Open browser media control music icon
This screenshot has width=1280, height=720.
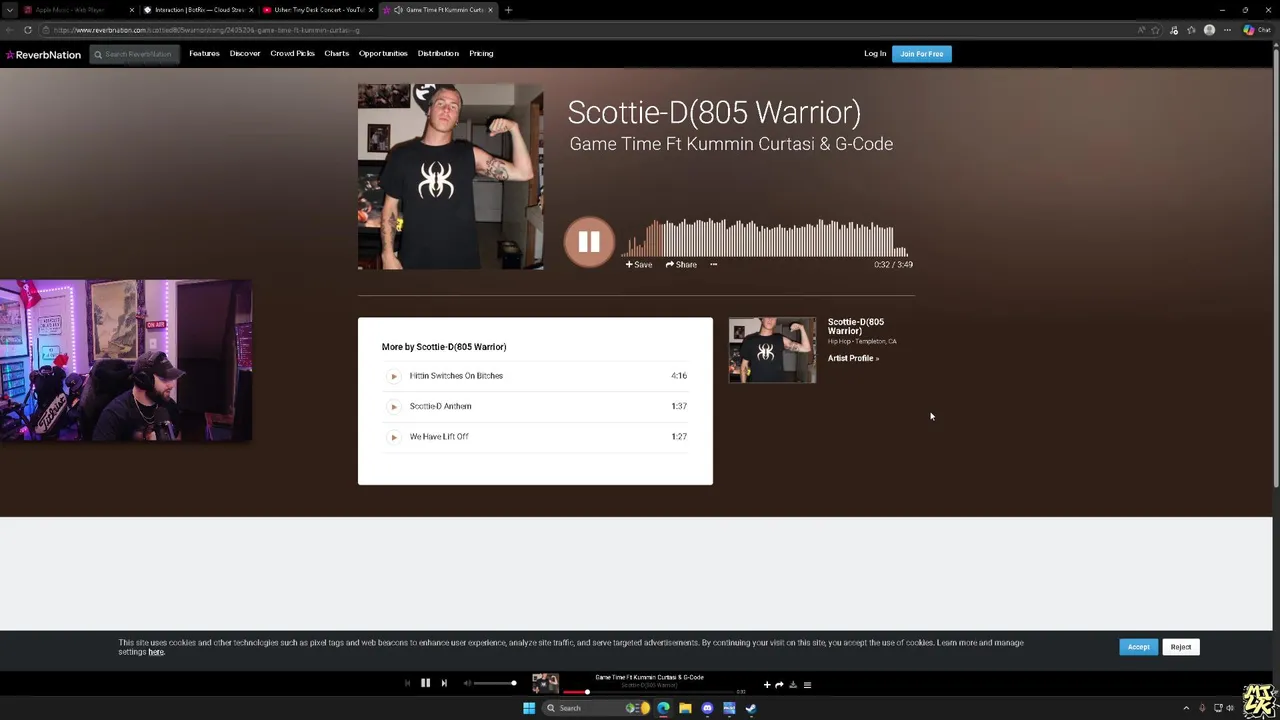[1174, 30]
